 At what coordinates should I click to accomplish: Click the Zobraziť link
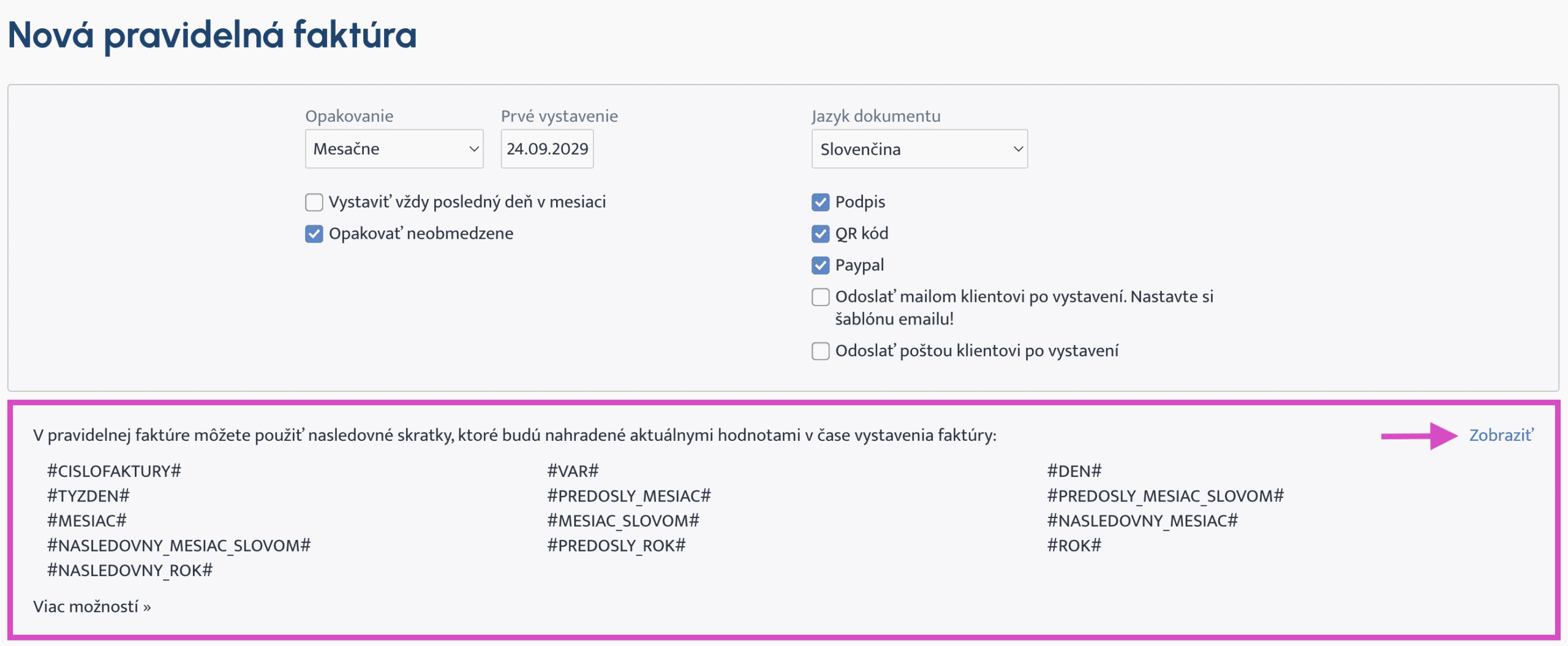[x=1501, y=435]
